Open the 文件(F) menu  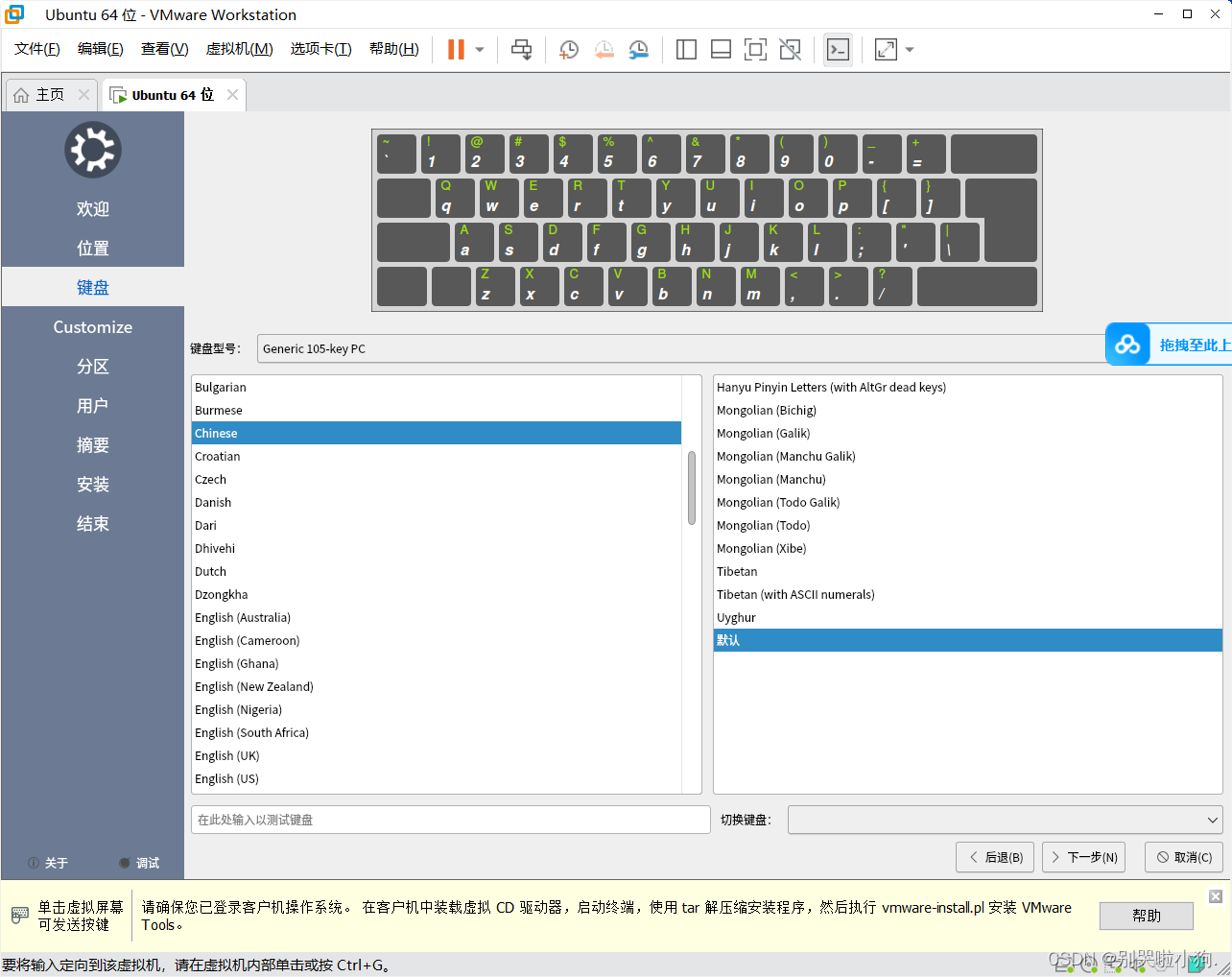pyautogui.click(x=37, y=49)
